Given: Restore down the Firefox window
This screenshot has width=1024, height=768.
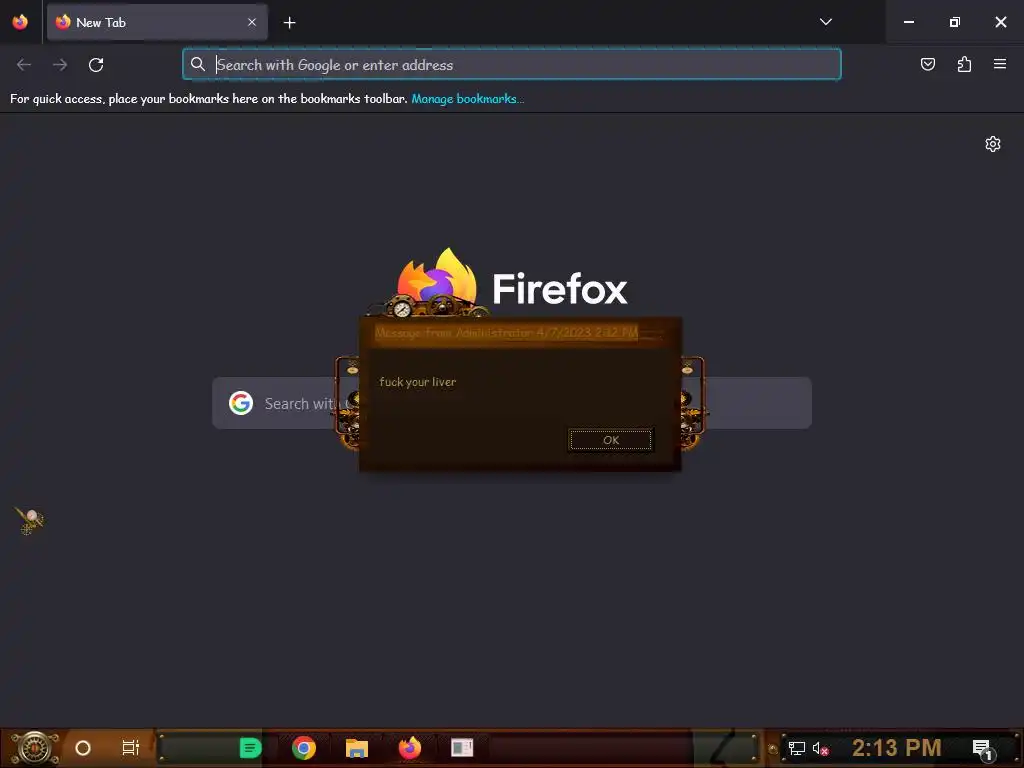Looking at the screenshot, I should click(x=954, y=22).
